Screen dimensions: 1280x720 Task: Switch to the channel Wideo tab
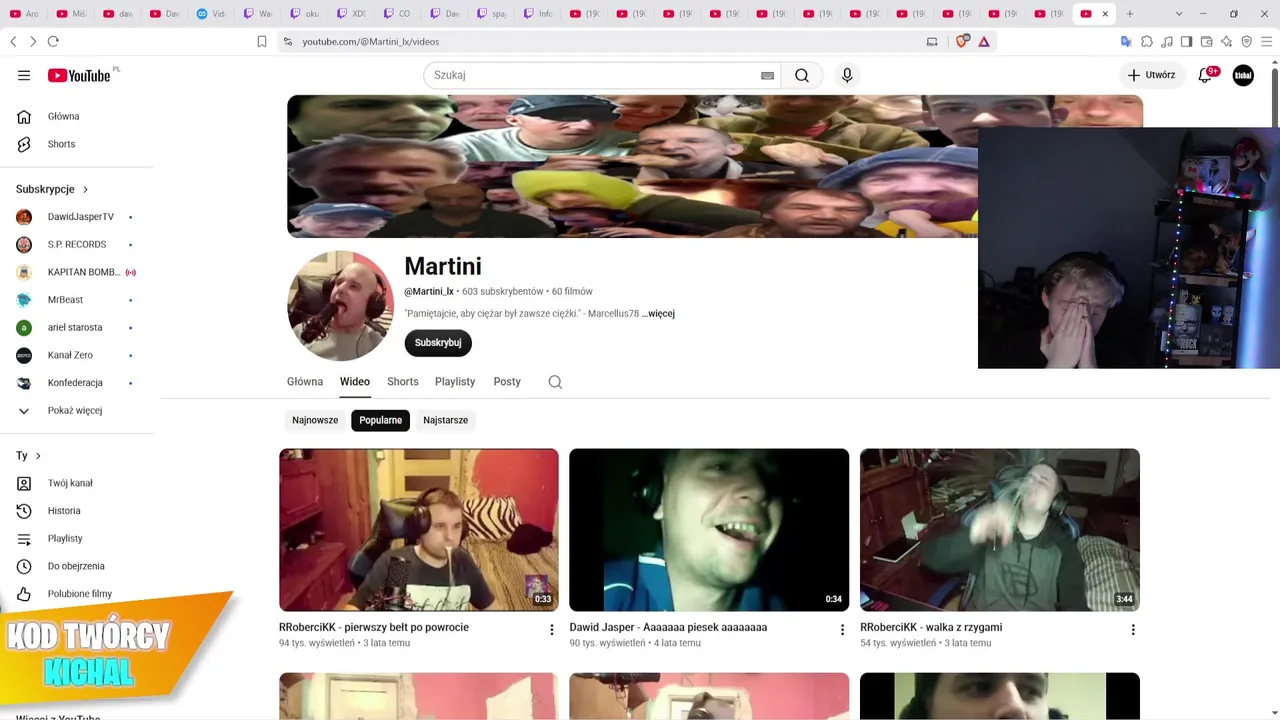pos(355,382)
